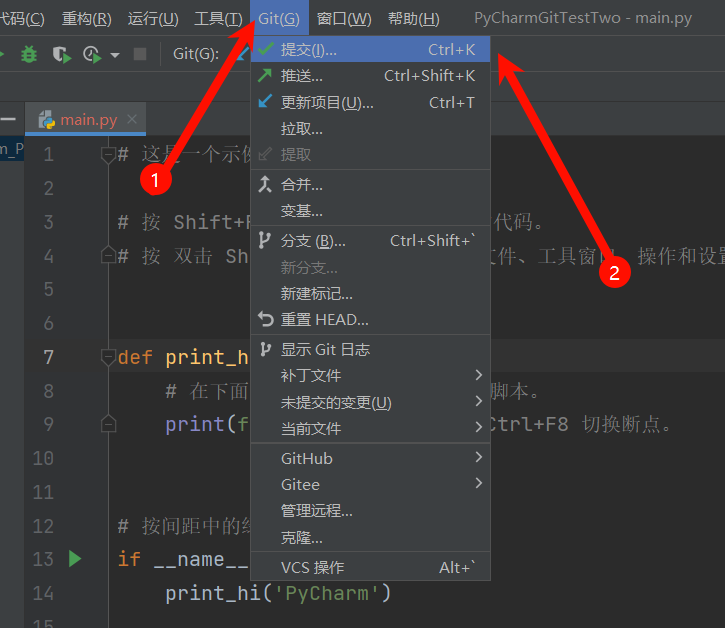Viewport: 725px width, 628px height.
Task: Select 克隆... menu item
Action: 370,537
